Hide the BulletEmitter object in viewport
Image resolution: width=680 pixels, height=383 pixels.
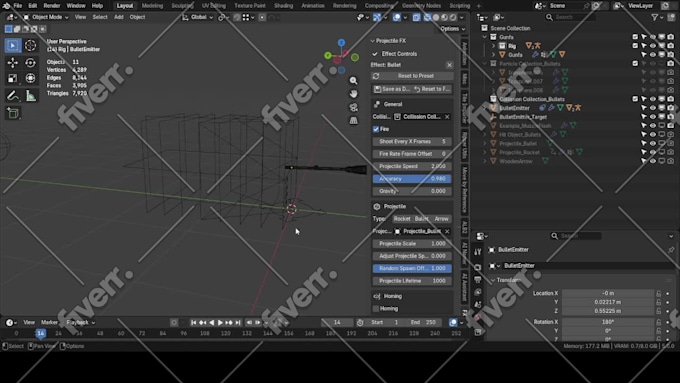[x=653, y=108]
